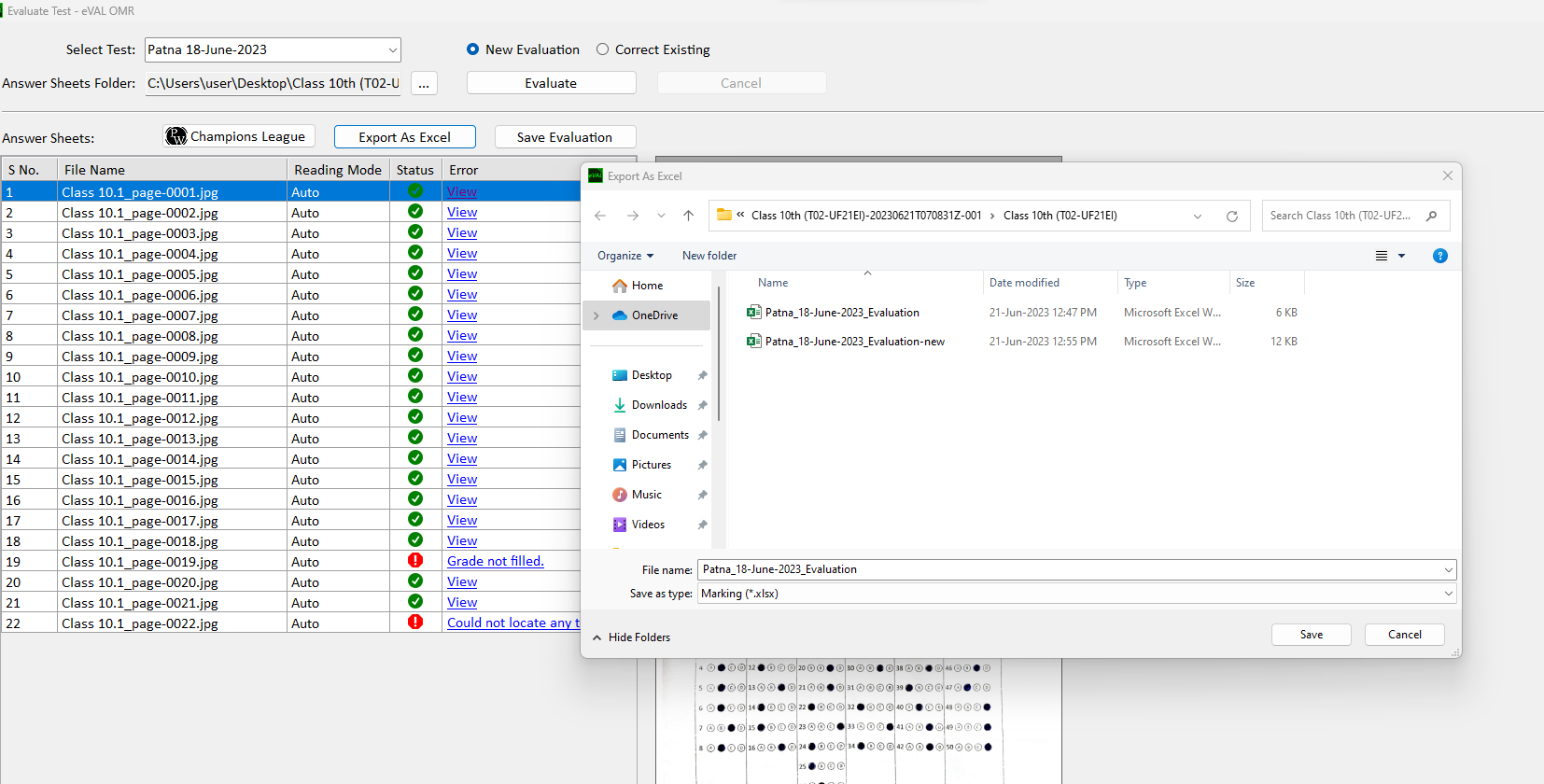Expand the OneDrive tree node
Screen dimensions: 1544x784
[597, 315]
